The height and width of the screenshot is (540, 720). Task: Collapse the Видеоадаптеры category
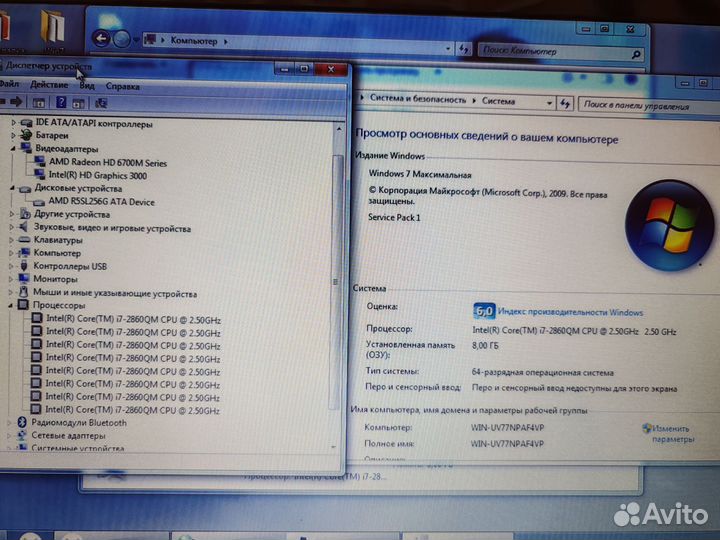point(13,149)
